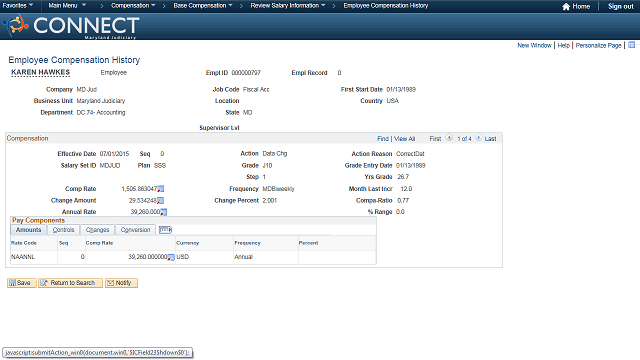The width and height of the screenshot is (640, 360).
Task: Click the Annual frequency cell
Action: (243, 257)
